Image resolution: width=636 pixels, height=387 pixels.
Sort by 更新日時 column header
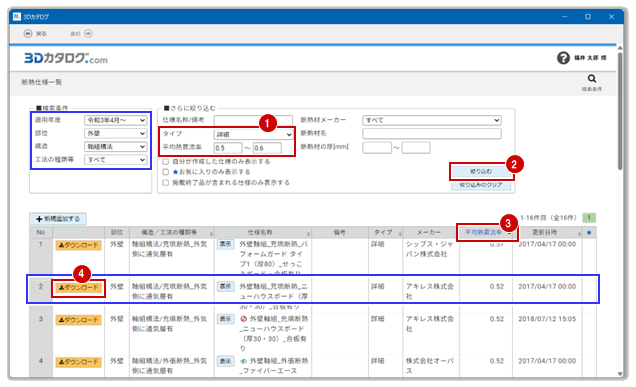(547, 232)
